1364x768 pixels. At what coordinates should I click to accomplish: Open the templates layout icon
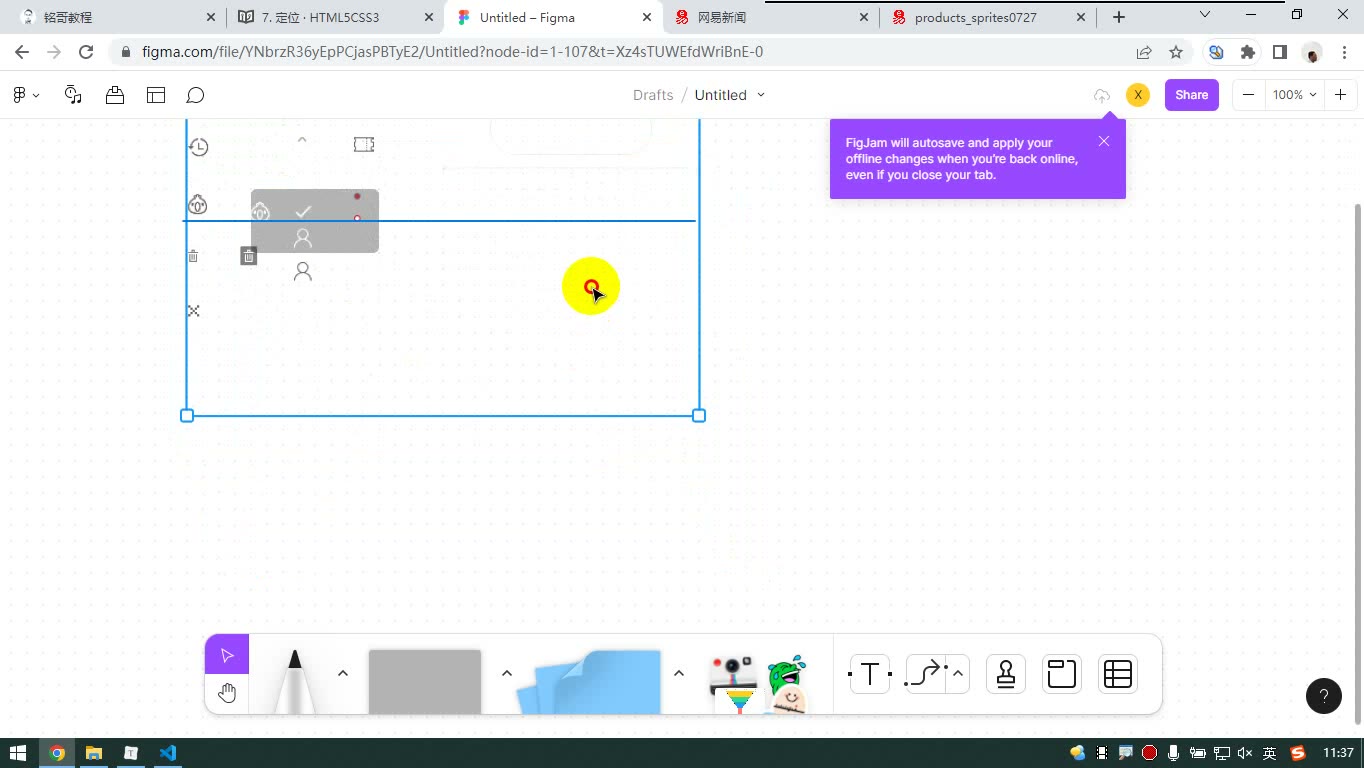click(x=156, y=95)
